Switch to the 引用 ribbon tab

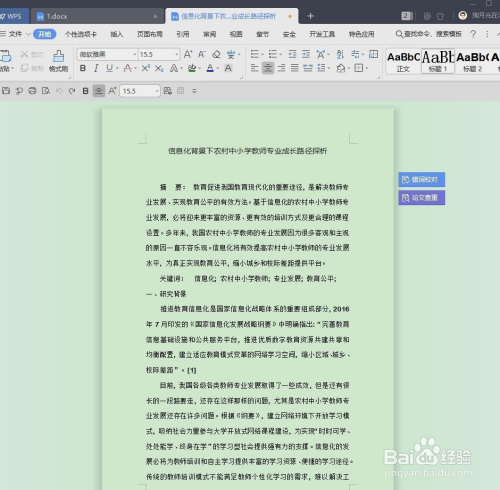183,34
